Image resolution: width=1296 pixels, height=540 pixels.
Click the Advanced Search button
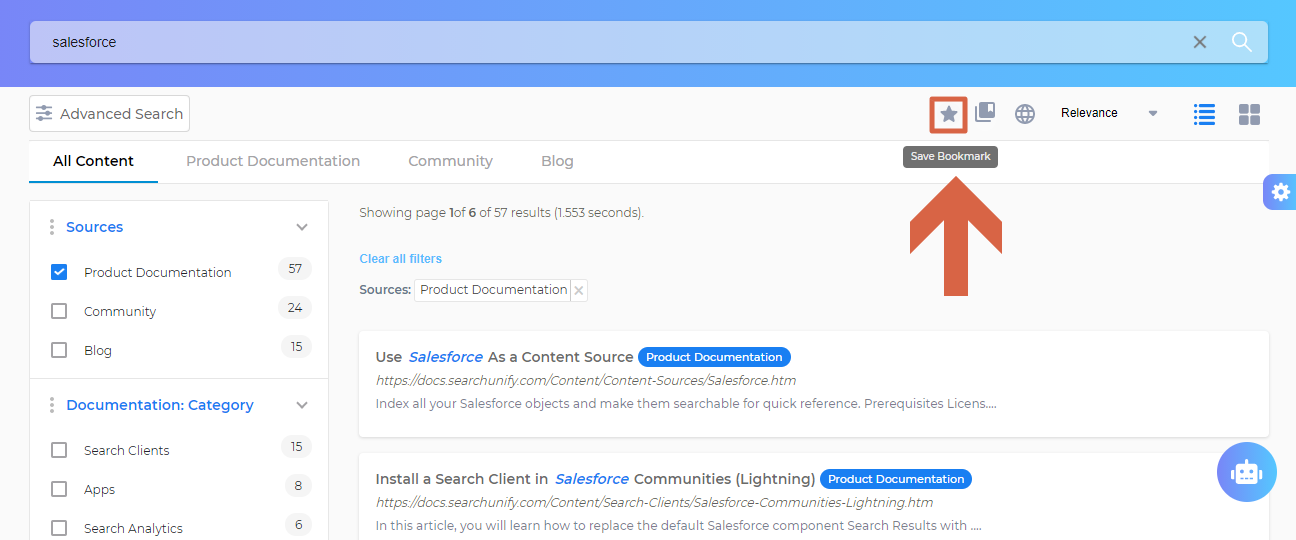click(109, 114)
